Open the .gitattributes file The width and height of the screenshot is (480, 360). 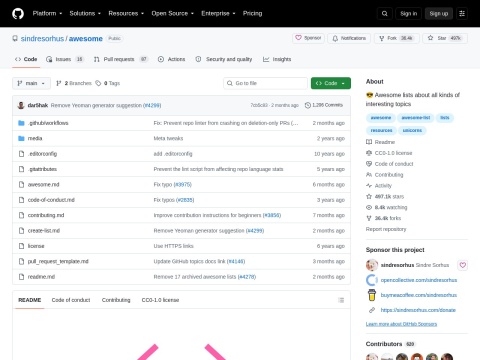click(x=42, y=169)
